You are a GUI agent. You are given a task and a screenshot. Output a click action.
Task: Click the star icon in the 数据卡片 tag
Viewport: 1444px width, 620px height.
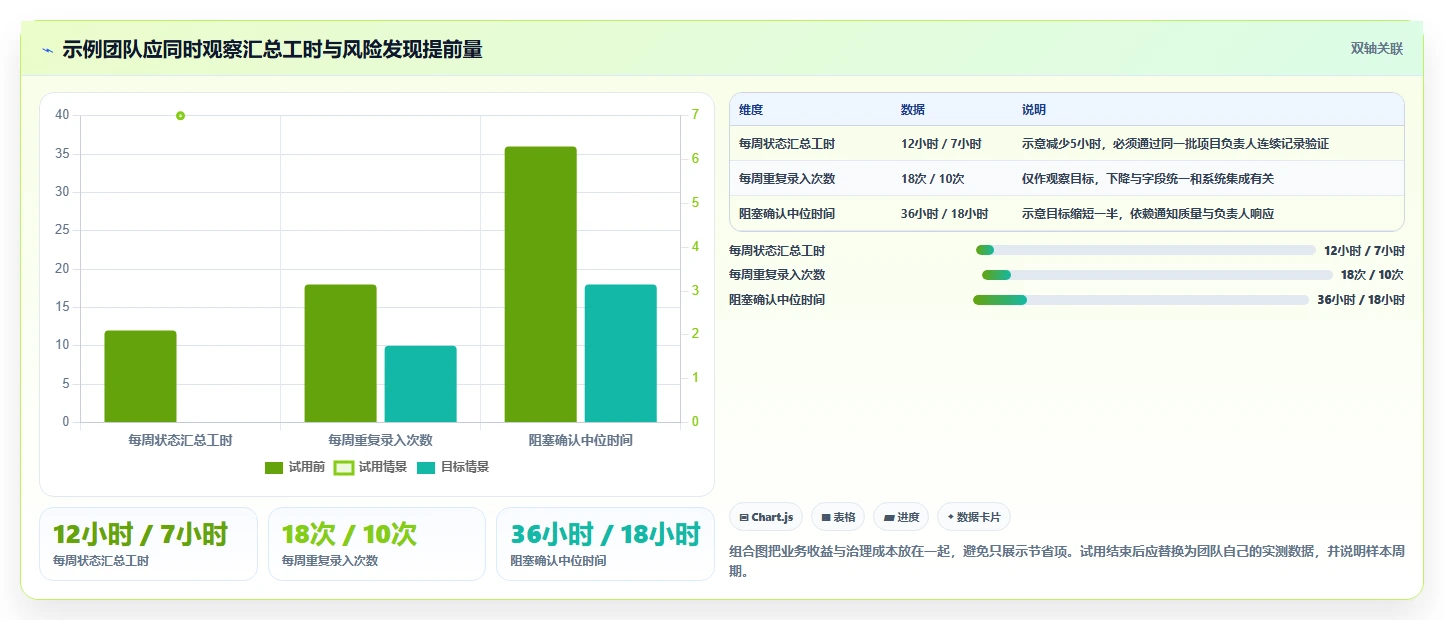951,517
